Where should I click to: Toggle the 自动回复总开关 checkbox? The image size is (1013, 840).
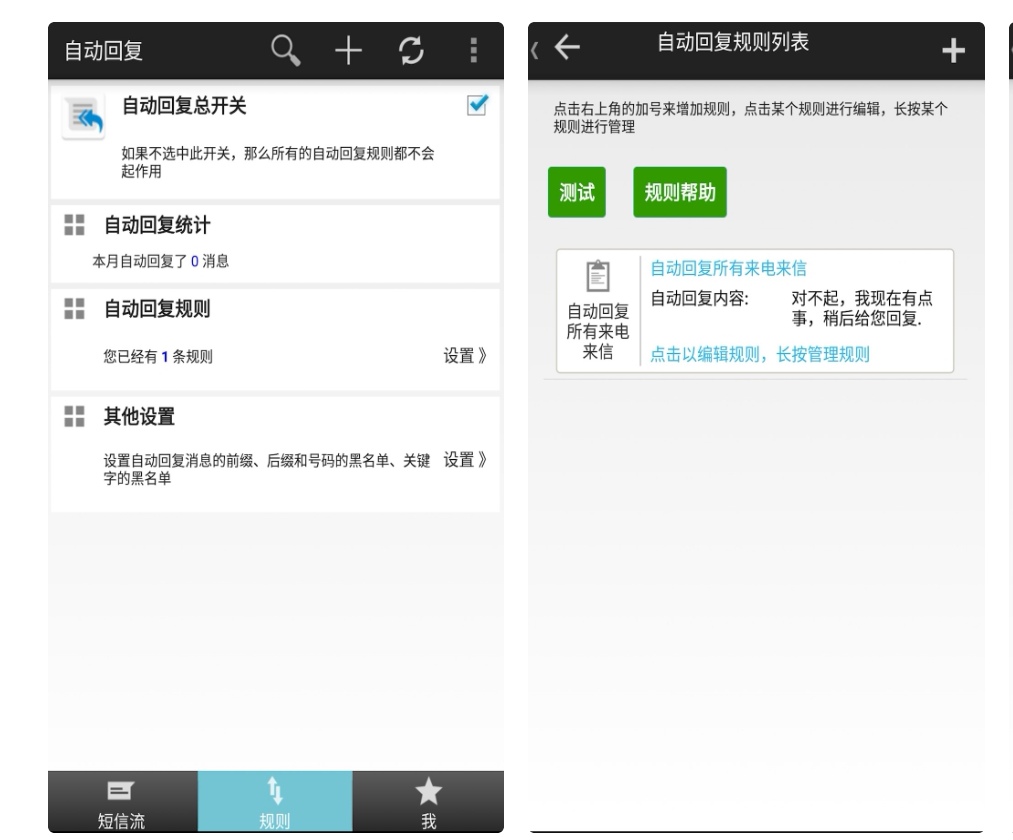(x=477, y=104)
